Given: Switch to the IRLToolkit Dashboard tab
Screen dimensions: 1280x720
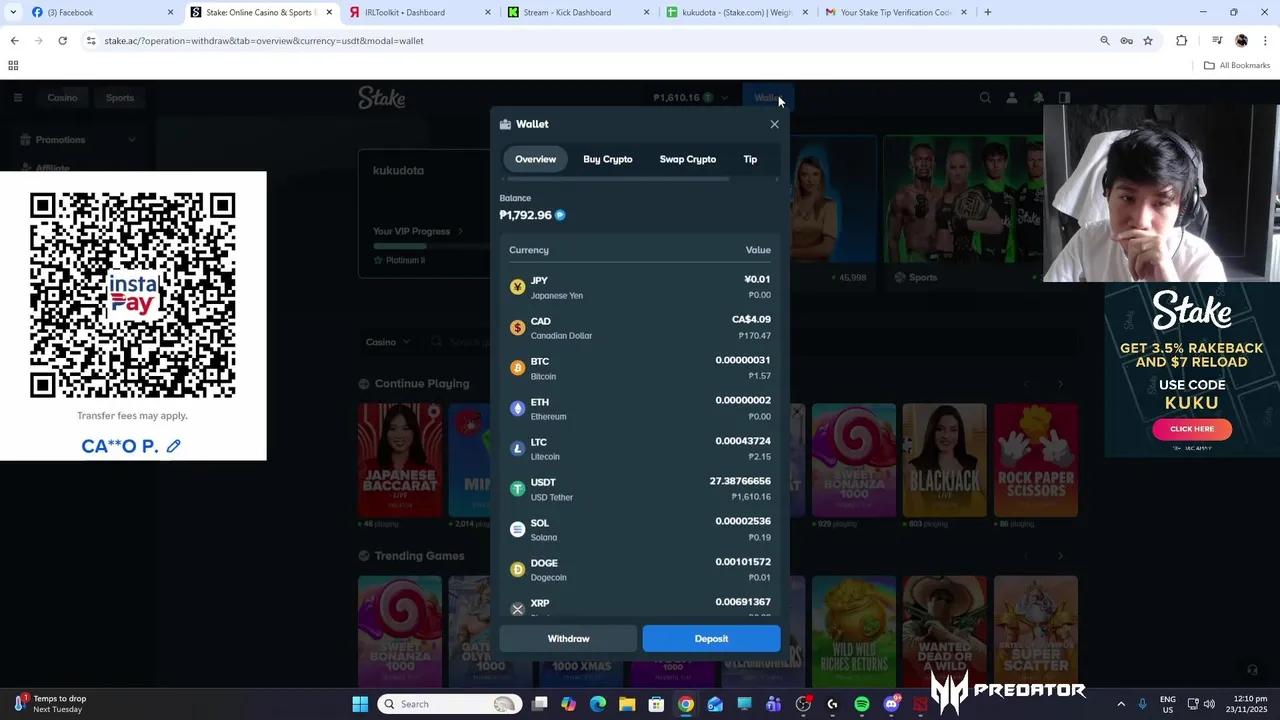Looking at the screenshot, I should coord(420,12).
